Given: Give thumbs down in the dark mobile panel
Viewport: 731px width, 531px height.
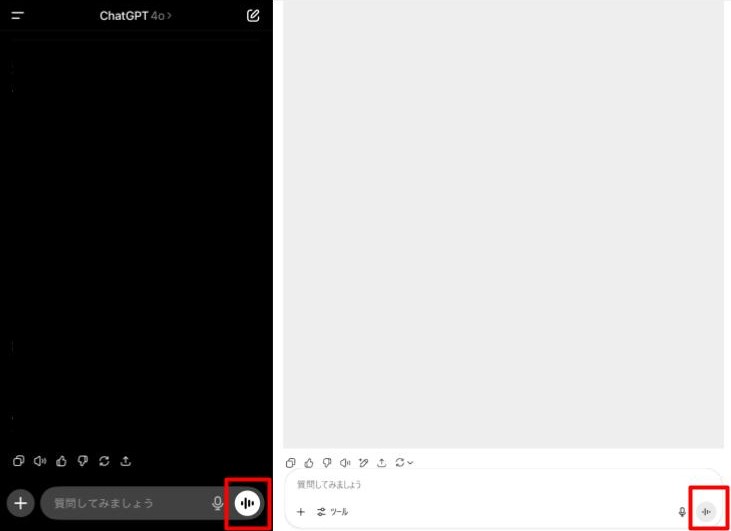Looking at the screenshot, I should click(x=83, y=461).
